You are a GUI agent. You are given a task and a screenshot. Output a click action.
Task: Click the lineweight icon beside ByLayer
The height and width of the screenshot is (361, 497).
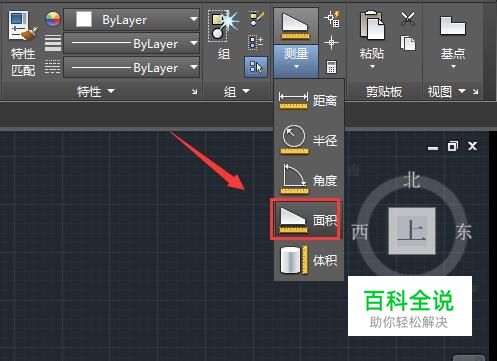coord(53,43)
